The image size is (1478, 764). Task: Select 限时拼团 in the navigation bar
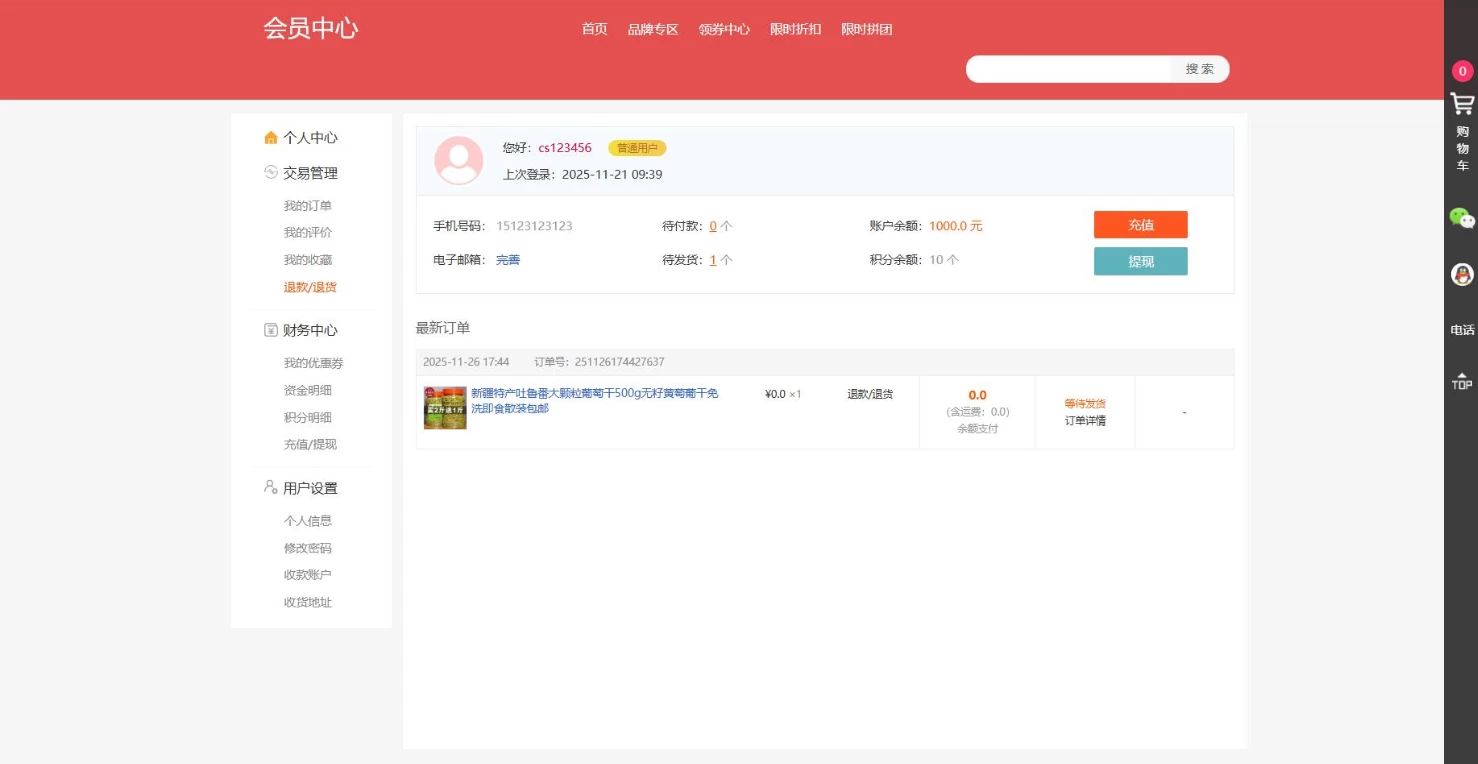tap(867, 29)
